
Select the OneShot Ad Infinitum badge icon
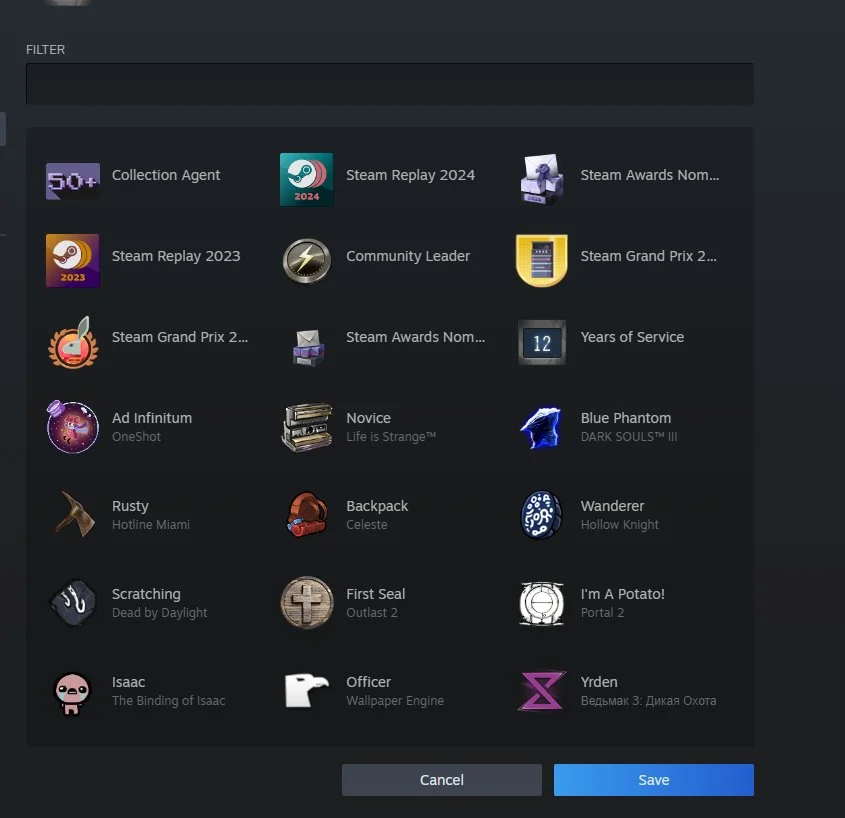click(73, 427)
